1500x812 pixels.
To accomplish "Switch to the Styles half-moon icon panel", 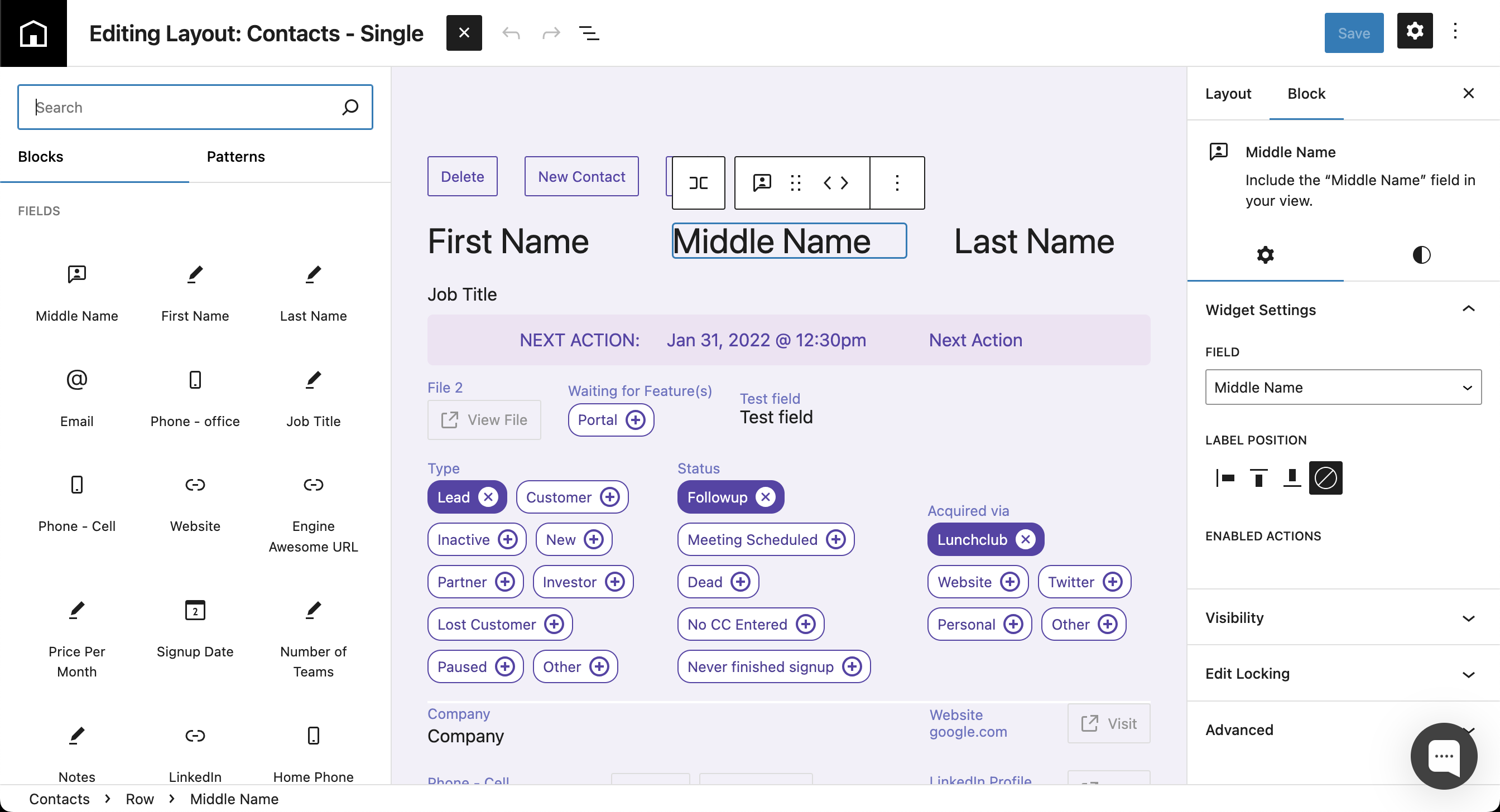I will [x=1421, y=254].
